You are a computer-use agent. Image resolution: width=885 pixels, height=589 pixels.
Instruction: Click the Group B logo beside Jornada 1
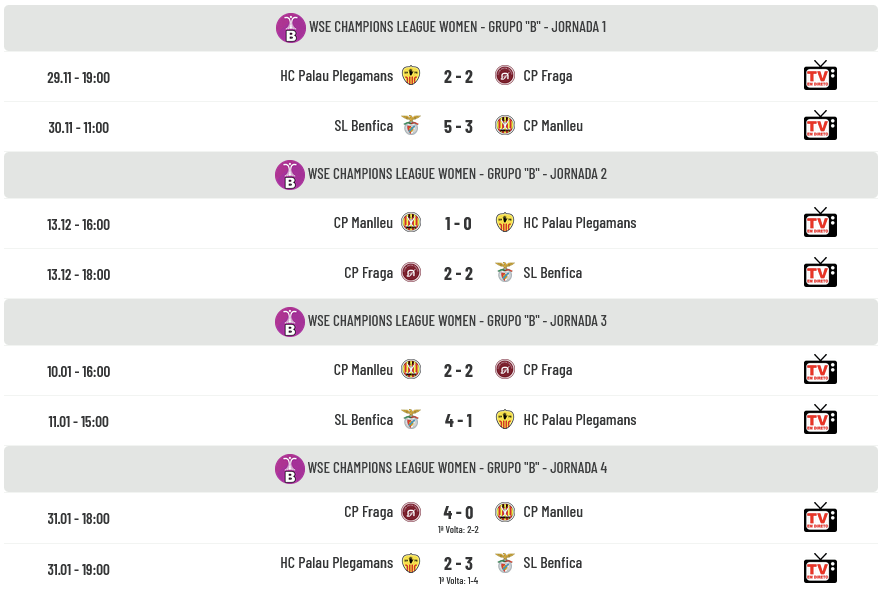[290, 28]
